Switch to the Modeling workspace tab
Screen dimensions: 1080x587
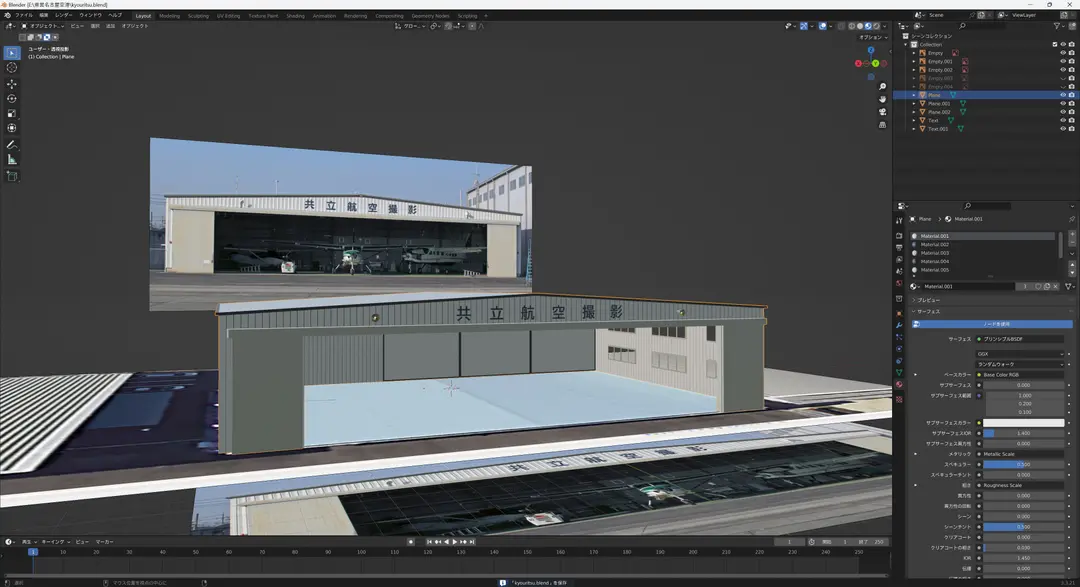[x=169, y=16]
